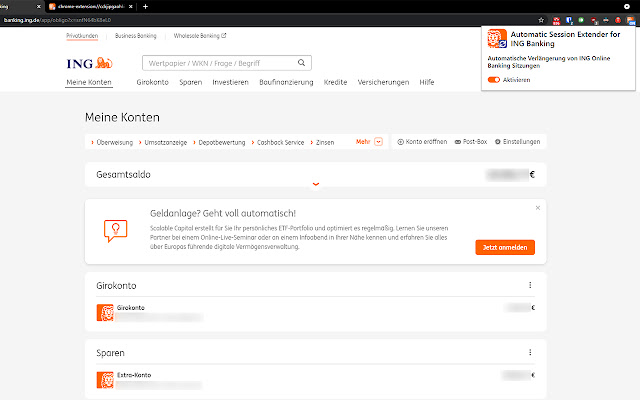This screenshot has height=400, width=640.
Task: Bookmark this page with the star icon
Action: (541, 20)
